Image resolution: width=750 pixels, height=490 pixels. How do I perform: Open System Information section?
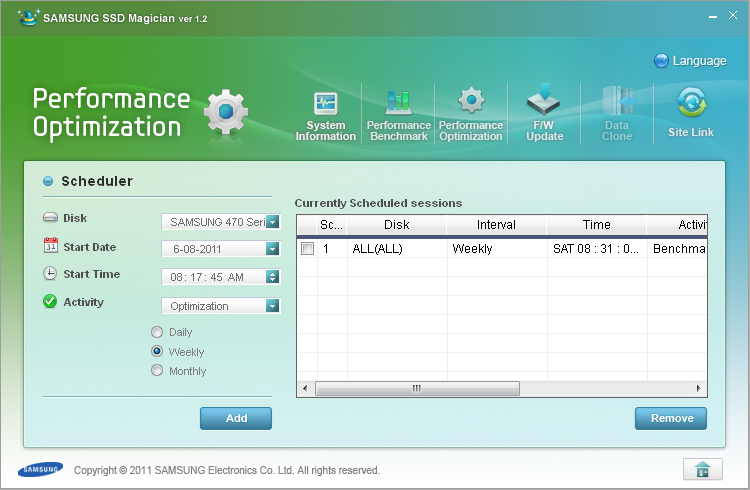[326, 115]
